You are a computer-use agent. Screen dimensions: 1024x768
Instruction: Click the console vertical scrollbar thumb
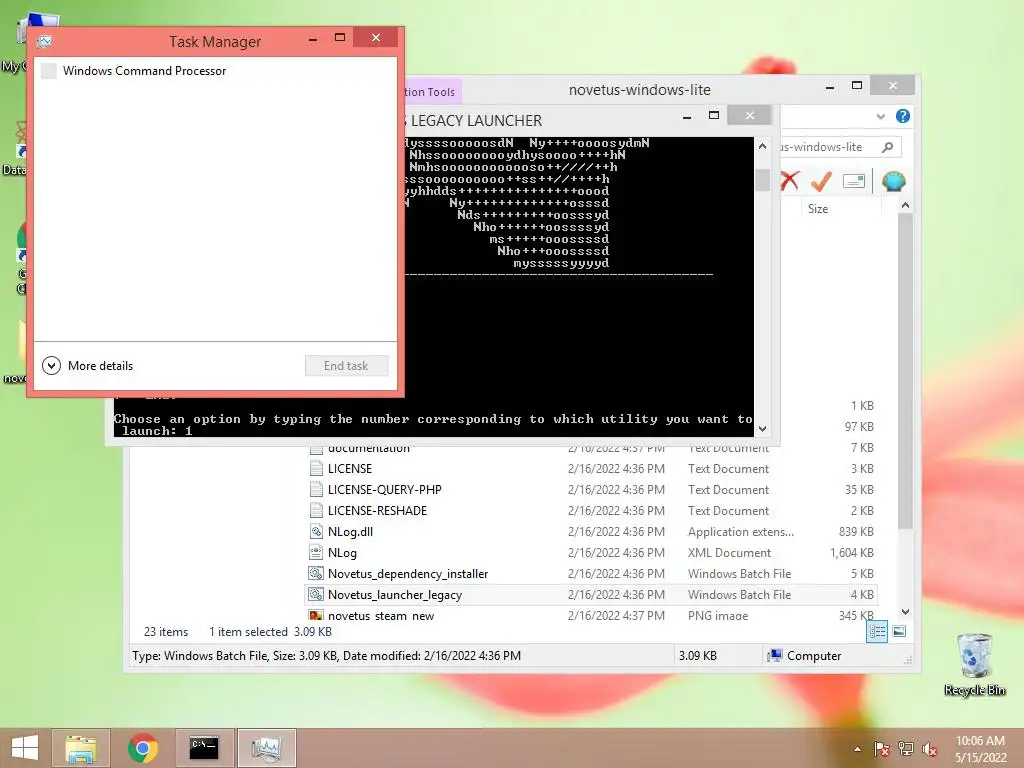pos(762,180)
